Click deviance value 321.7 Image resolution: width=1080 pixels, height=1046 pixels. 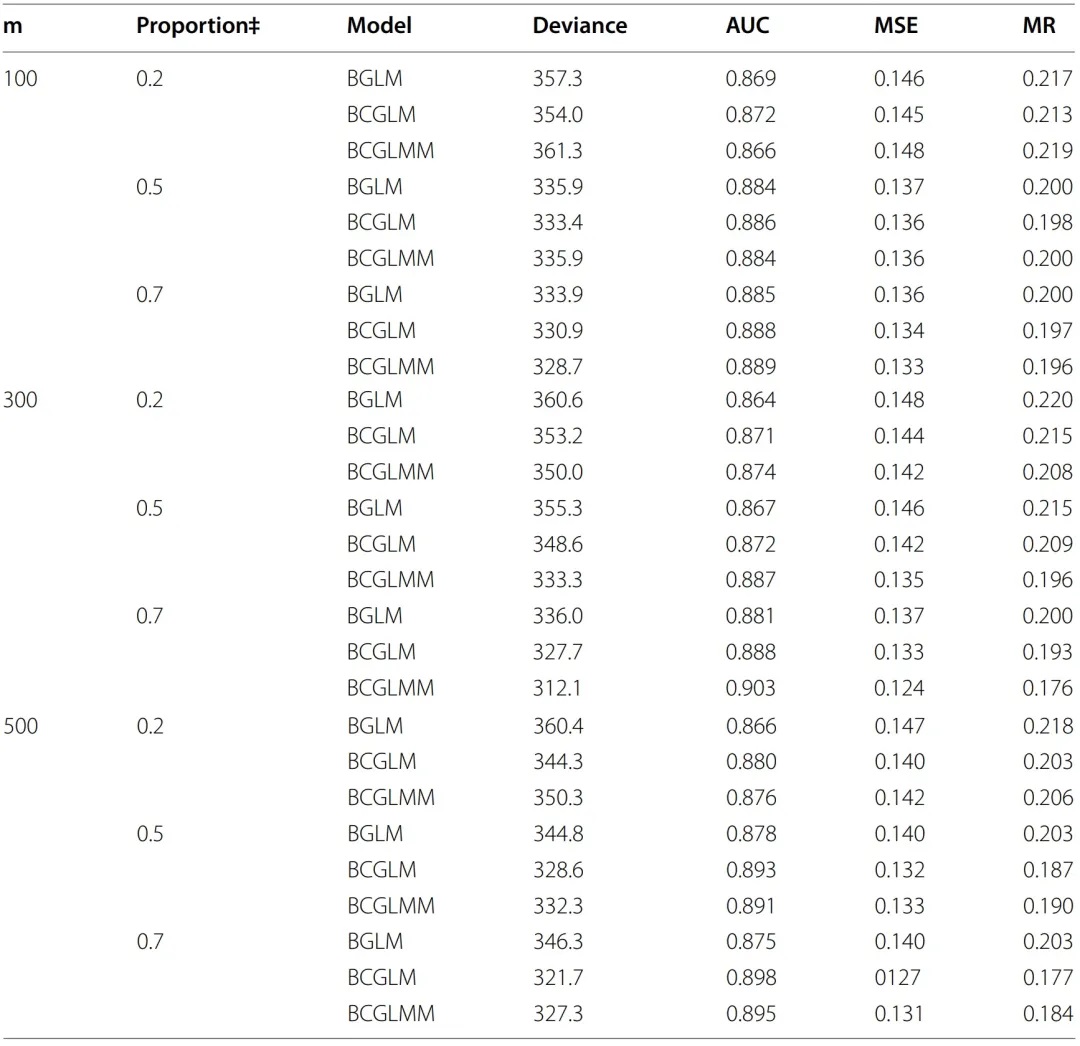(558, 977)
